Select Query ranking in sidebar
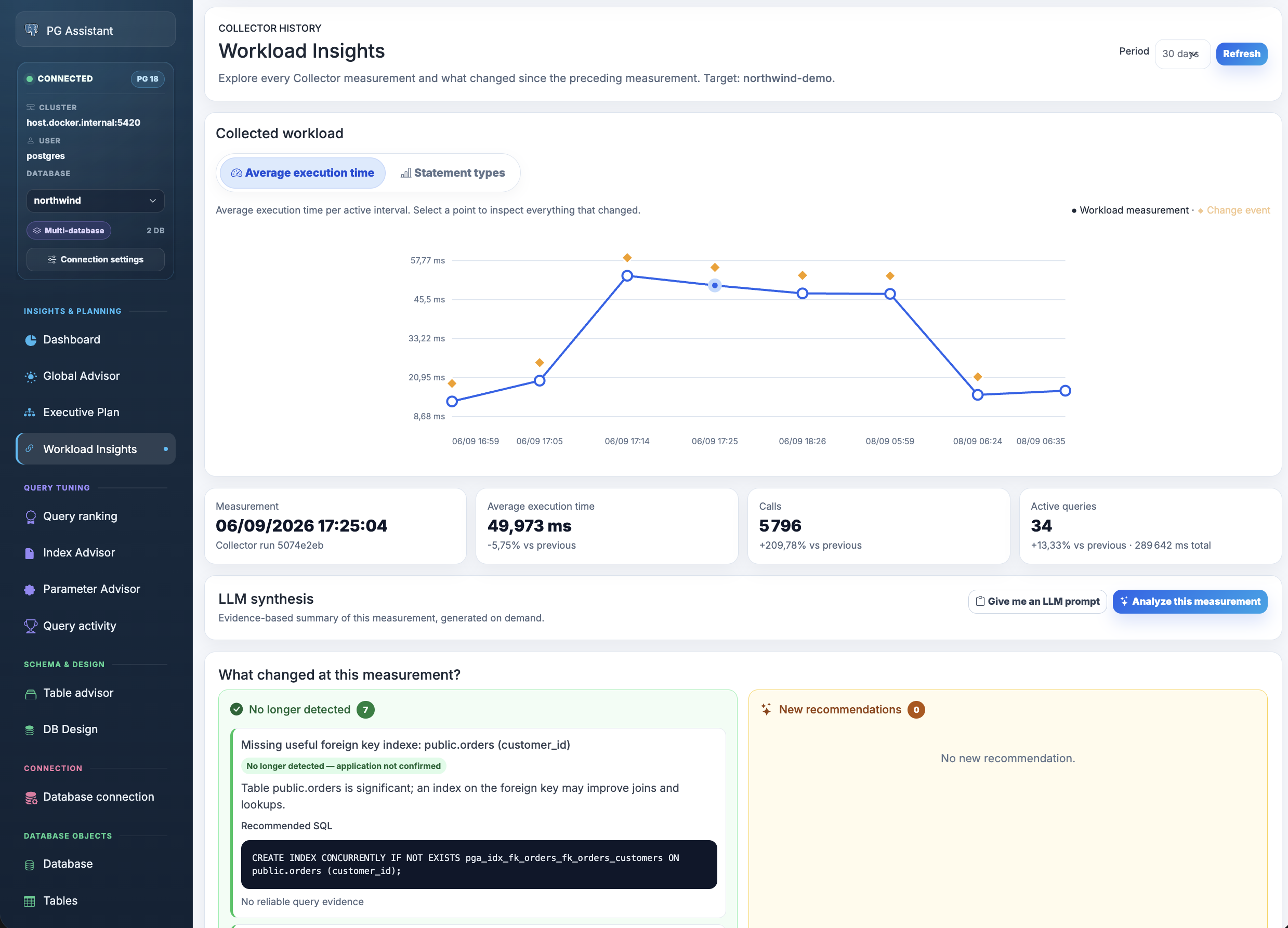Viewport: 1288px width, 928px height. pyautogui.click(x=96, y=516)
